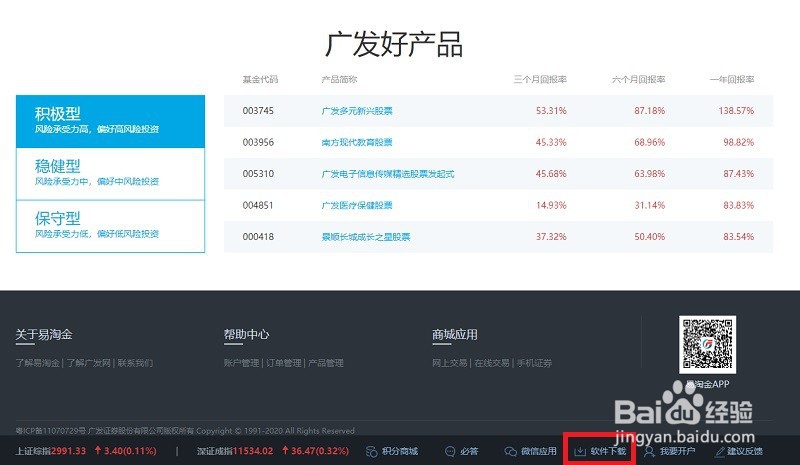This screenshot has height=465, width=800.
Task: Open the 南方现代教育股票 fund link
Action: tap(357, 142)
